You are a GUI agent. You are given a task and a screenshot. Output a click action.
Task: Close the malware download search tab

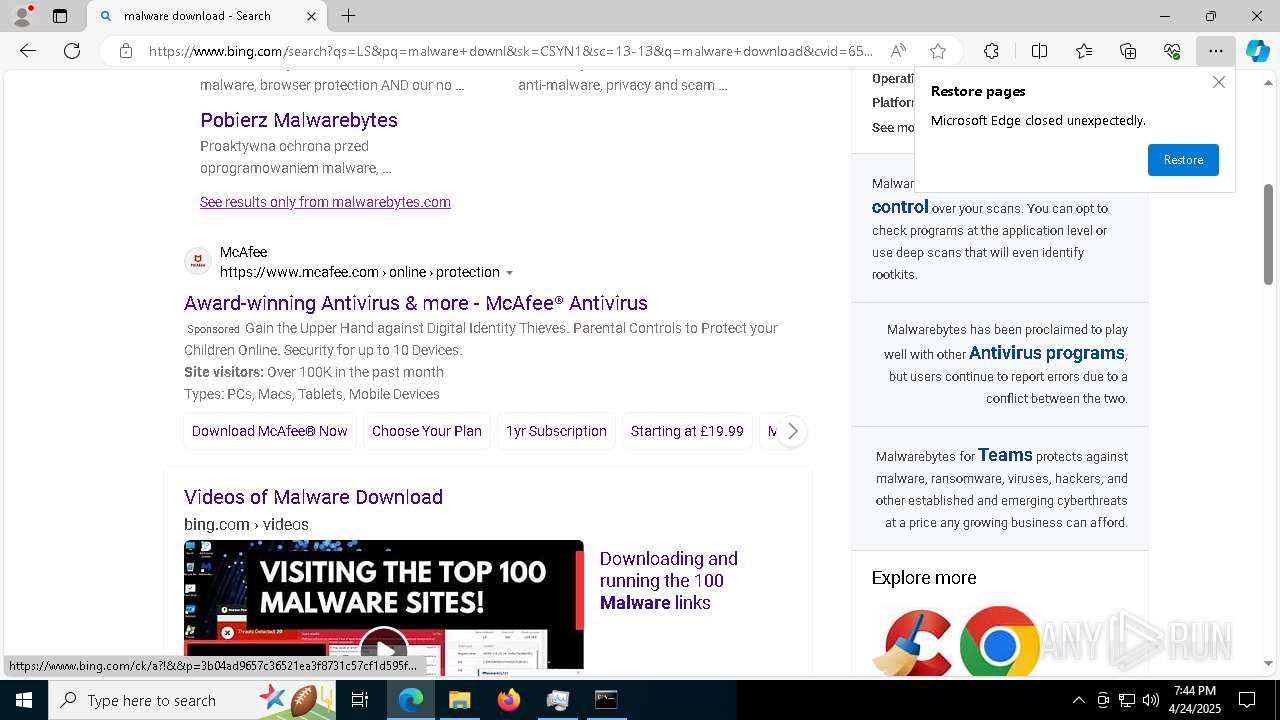click(x=311, y=16)
